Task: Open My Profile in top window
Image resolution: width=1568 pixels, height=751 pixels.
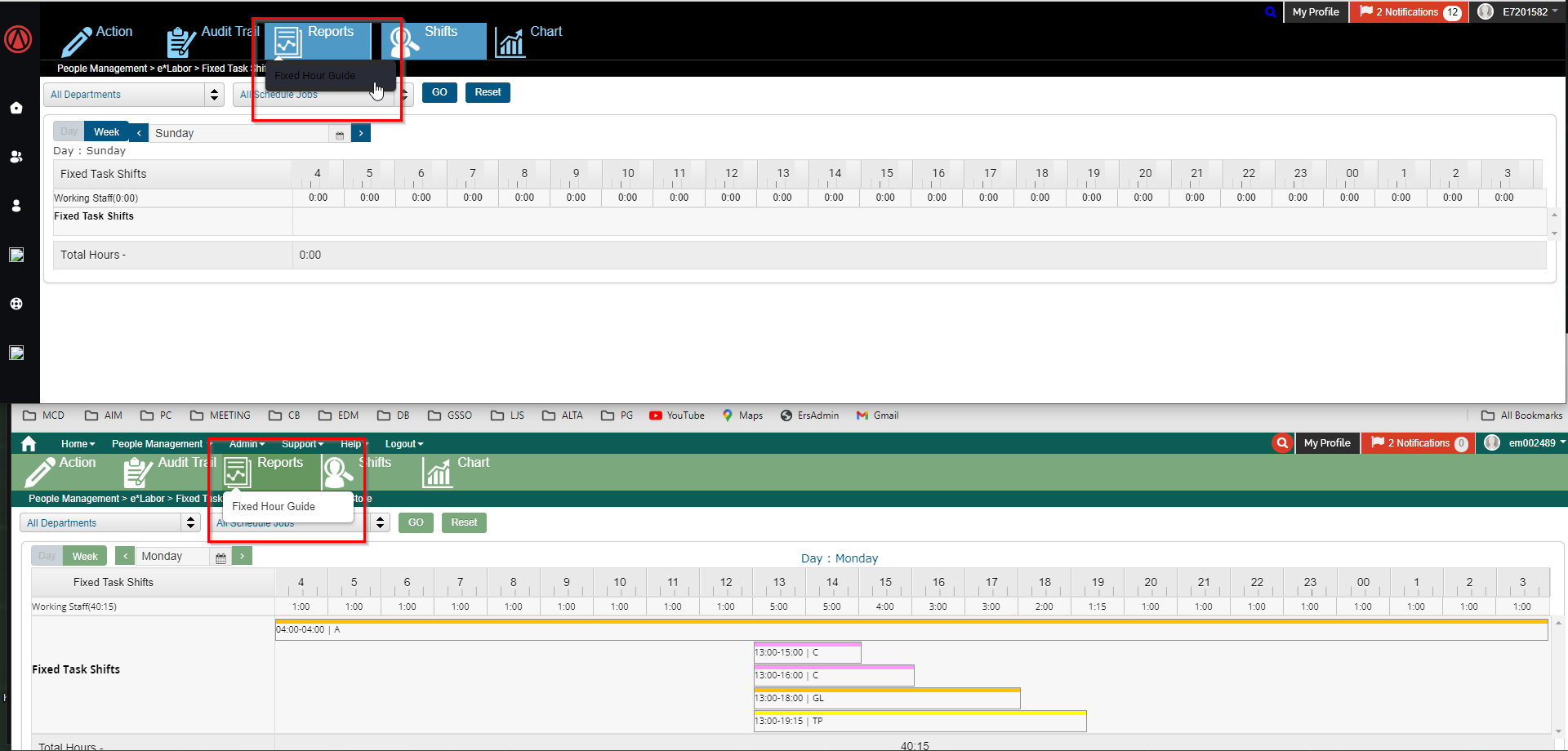Action: [1316, 11]
